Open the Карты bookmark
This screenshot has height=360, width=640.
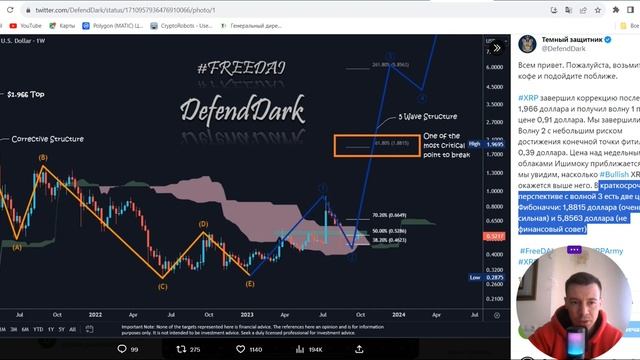(62, 26)
